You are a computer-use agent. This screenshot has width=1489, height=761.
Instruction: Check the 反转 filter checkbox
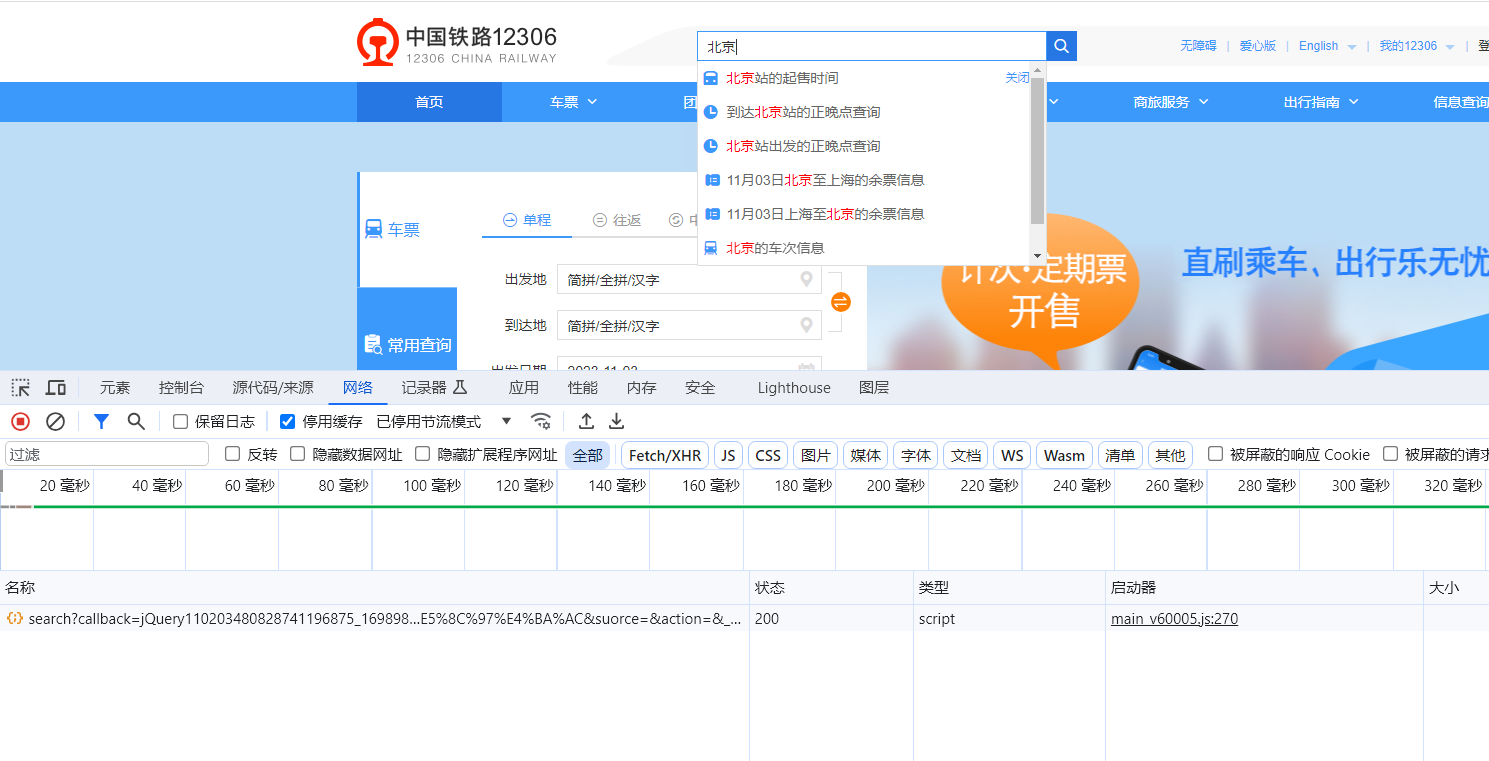pyautogui.click(x=233, y=454)
